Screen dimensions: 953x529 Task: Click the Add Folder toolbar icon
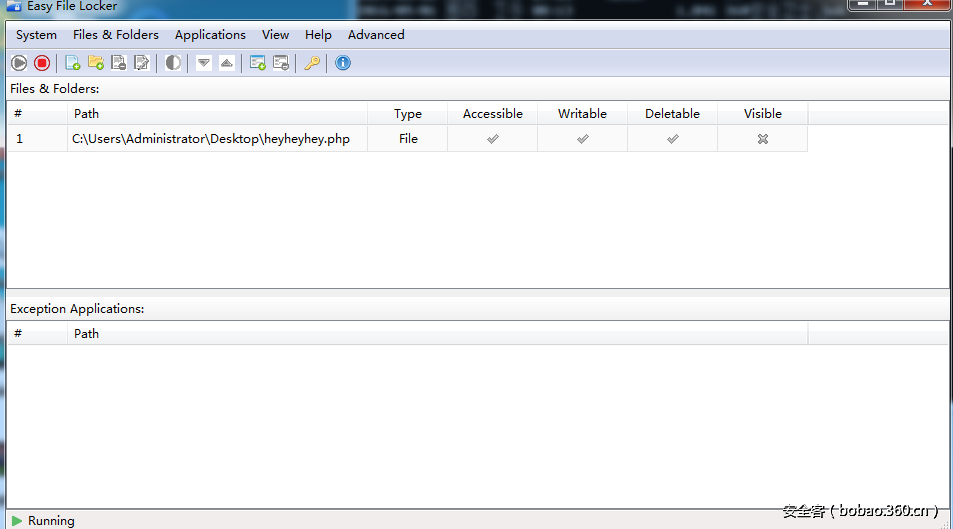point(95,63)
